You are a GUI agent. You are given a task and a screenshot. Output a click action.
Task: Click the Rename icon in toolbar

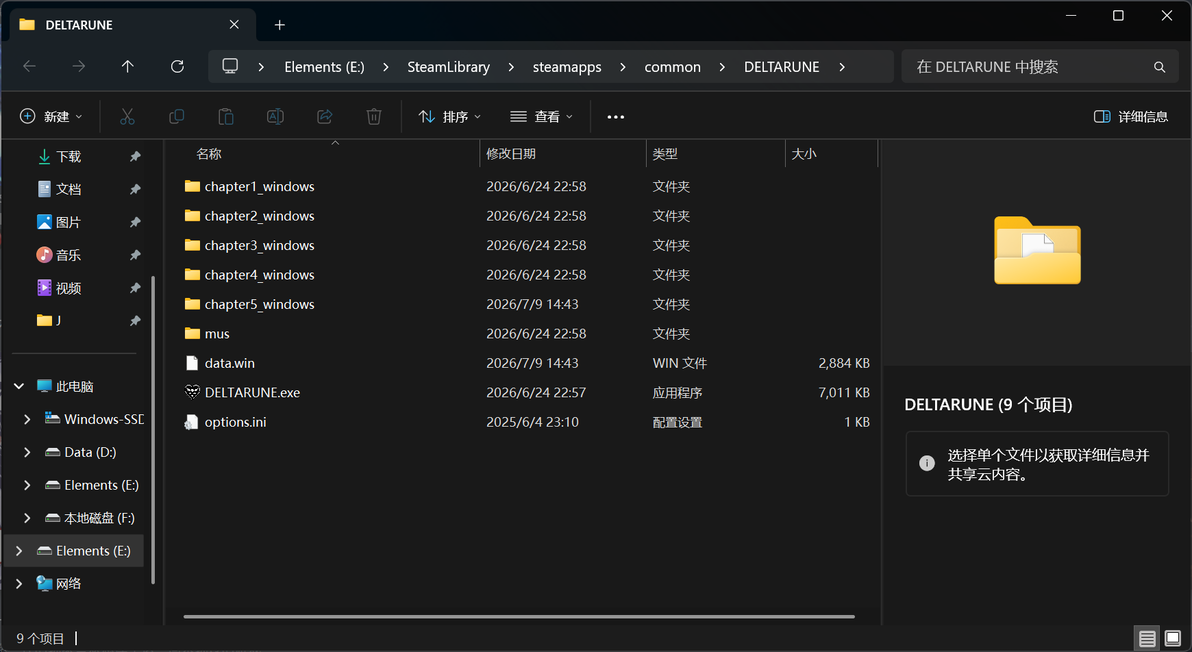[275, 116]
